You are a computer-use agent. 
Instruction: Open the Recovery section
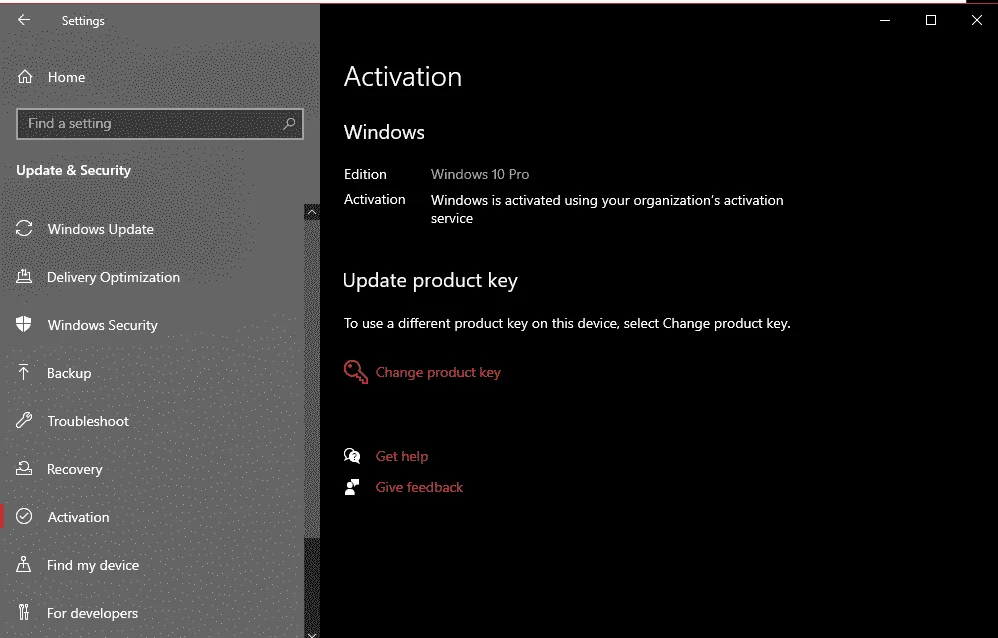coord(74,469)
